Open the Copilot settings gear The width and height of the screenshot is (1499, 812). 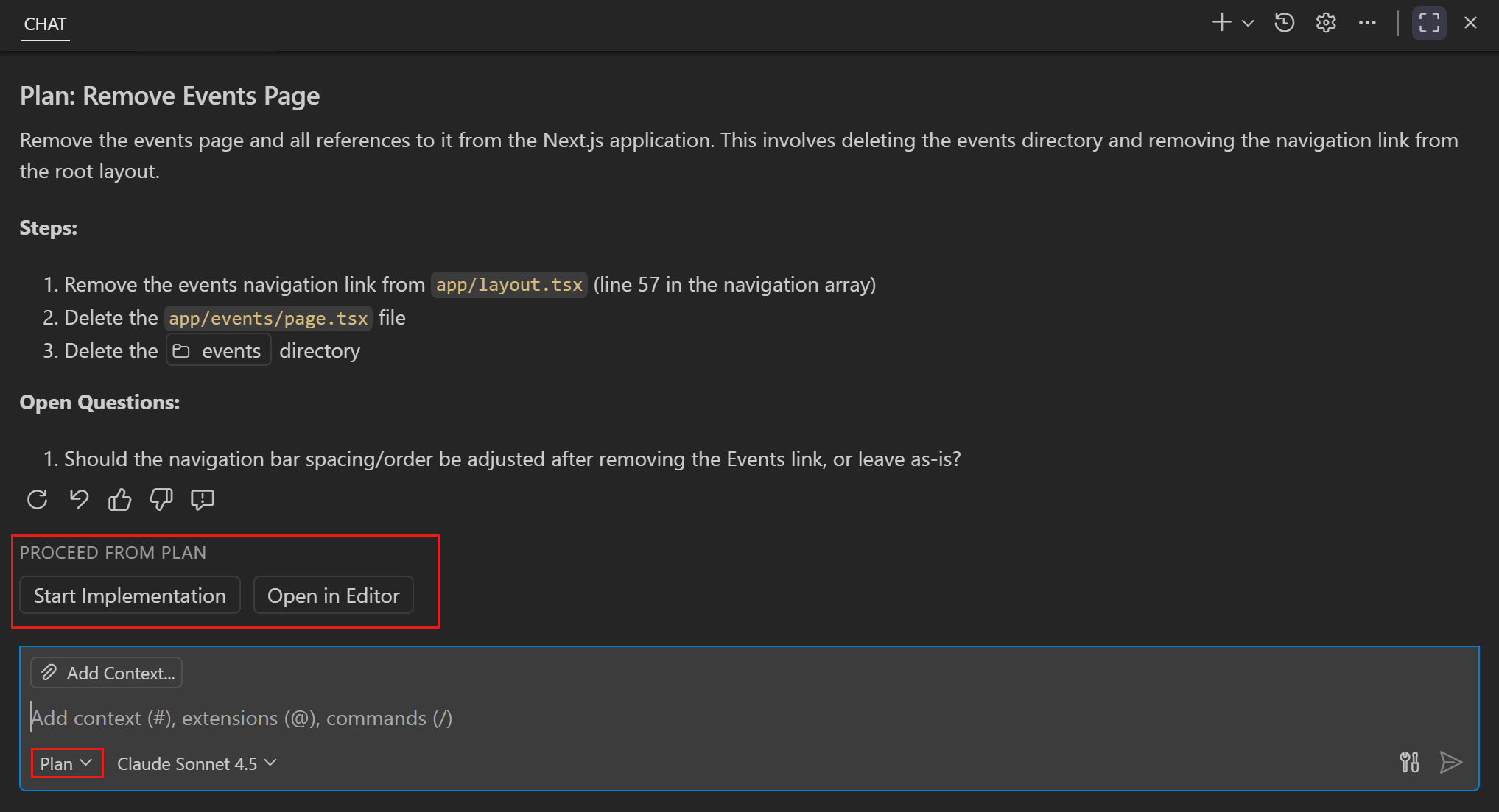click(1325, 23)
